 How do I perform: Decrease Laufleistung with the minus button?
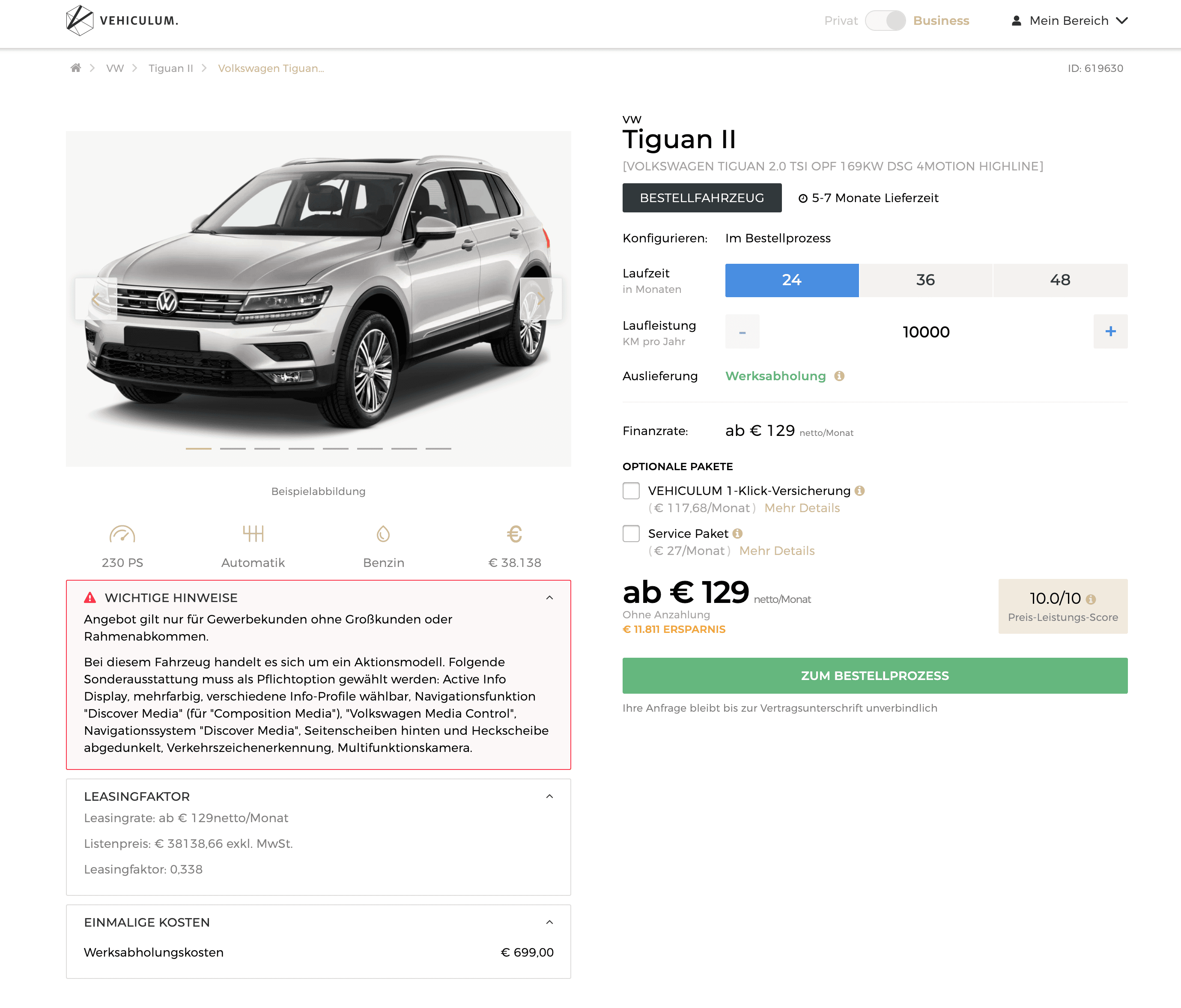(x=742, y=331)
